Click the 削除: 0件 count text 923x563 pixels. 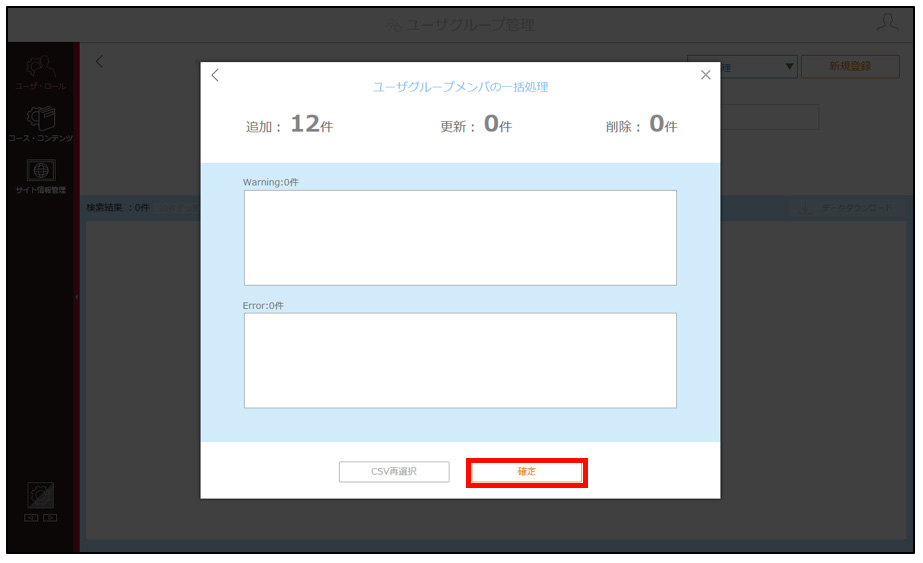641,124
